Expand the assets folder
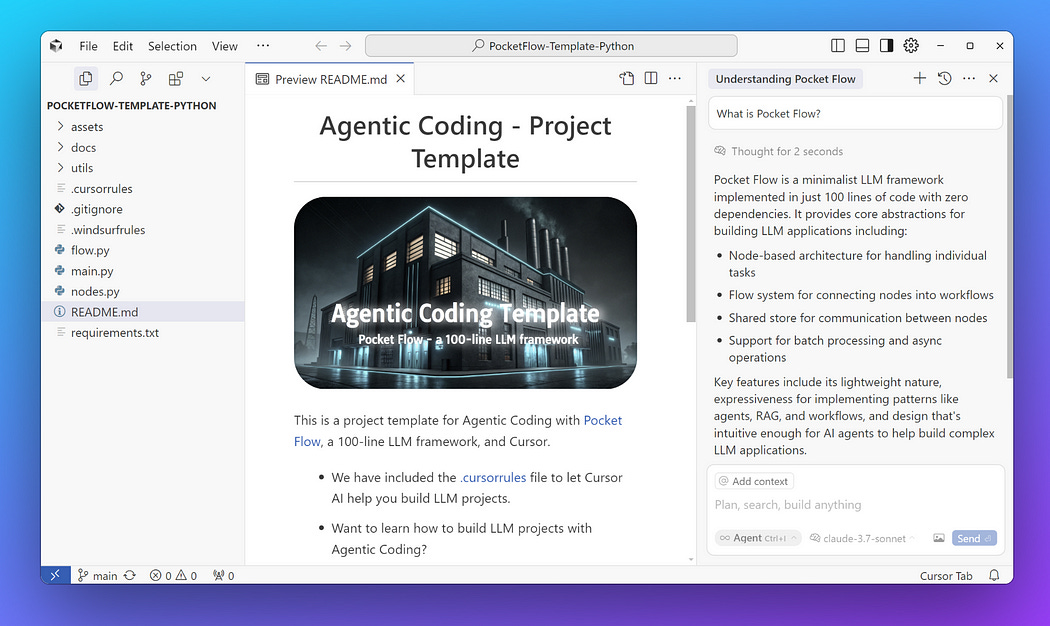 tap(88, 126)
